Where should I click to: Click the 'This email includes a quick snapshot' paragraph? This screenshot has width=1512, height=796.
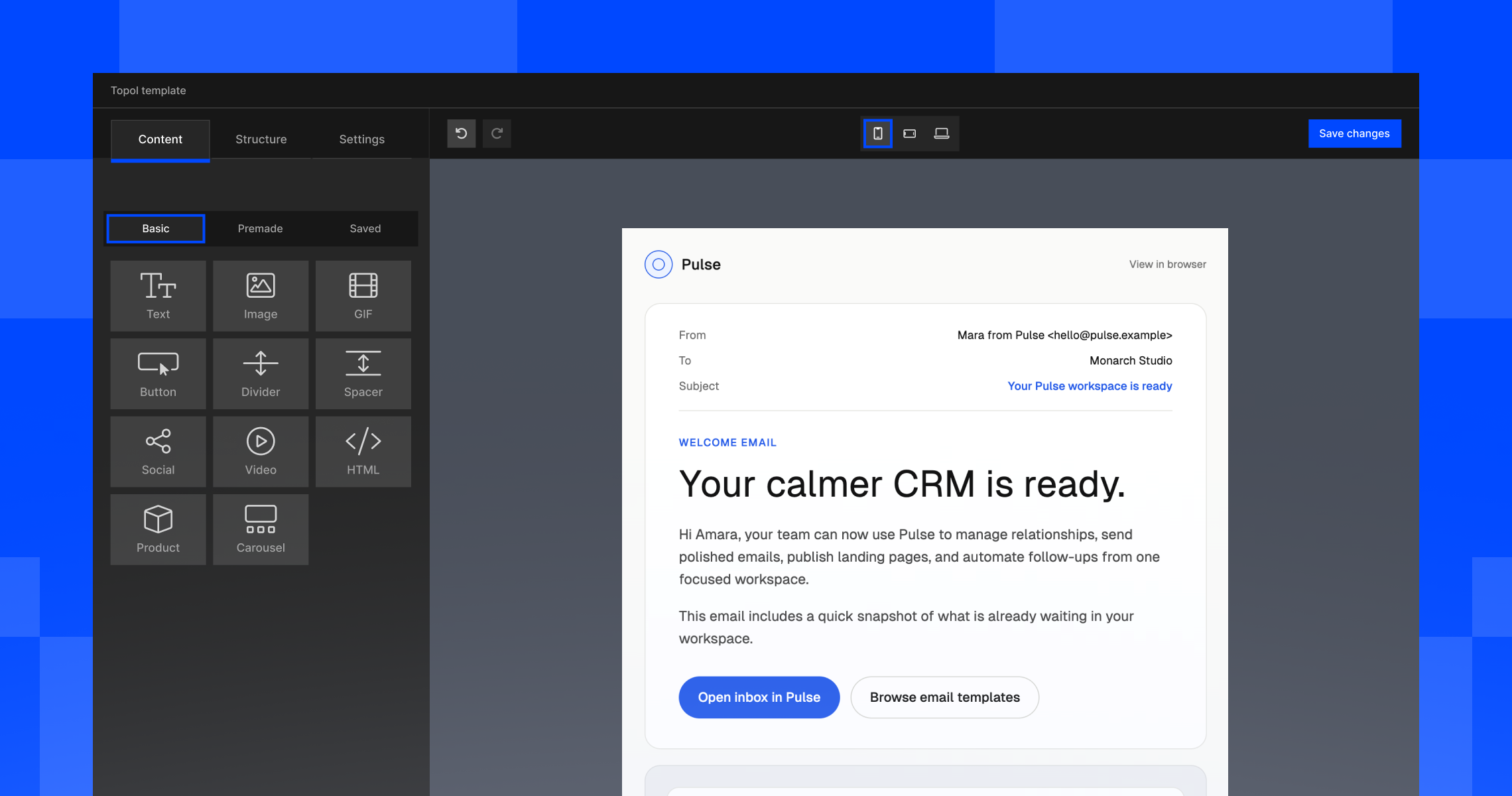[x=907, y=627]
